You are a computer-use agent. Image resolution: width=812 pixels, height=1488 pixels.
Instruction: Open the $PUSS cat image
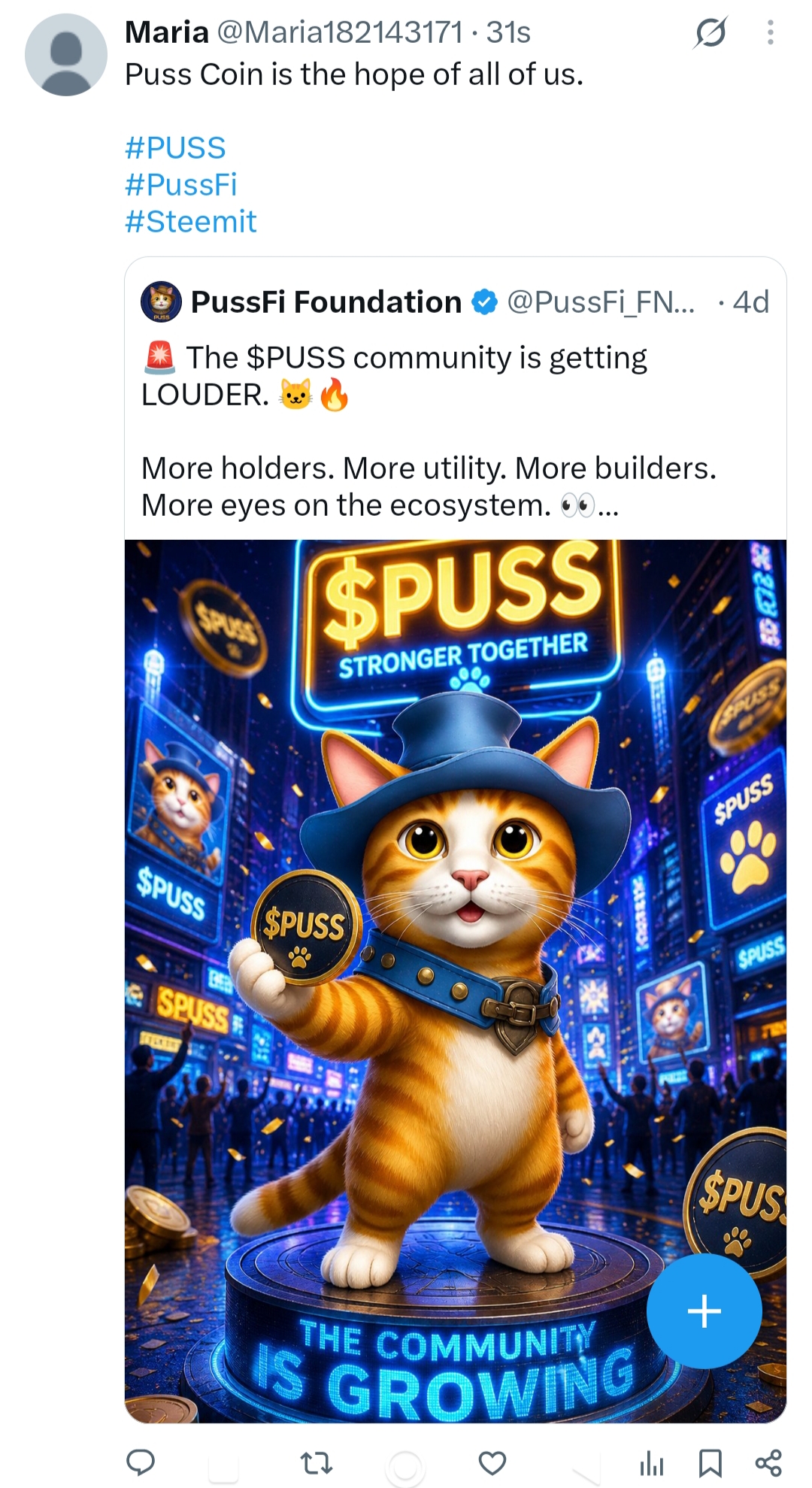(456, 981)
